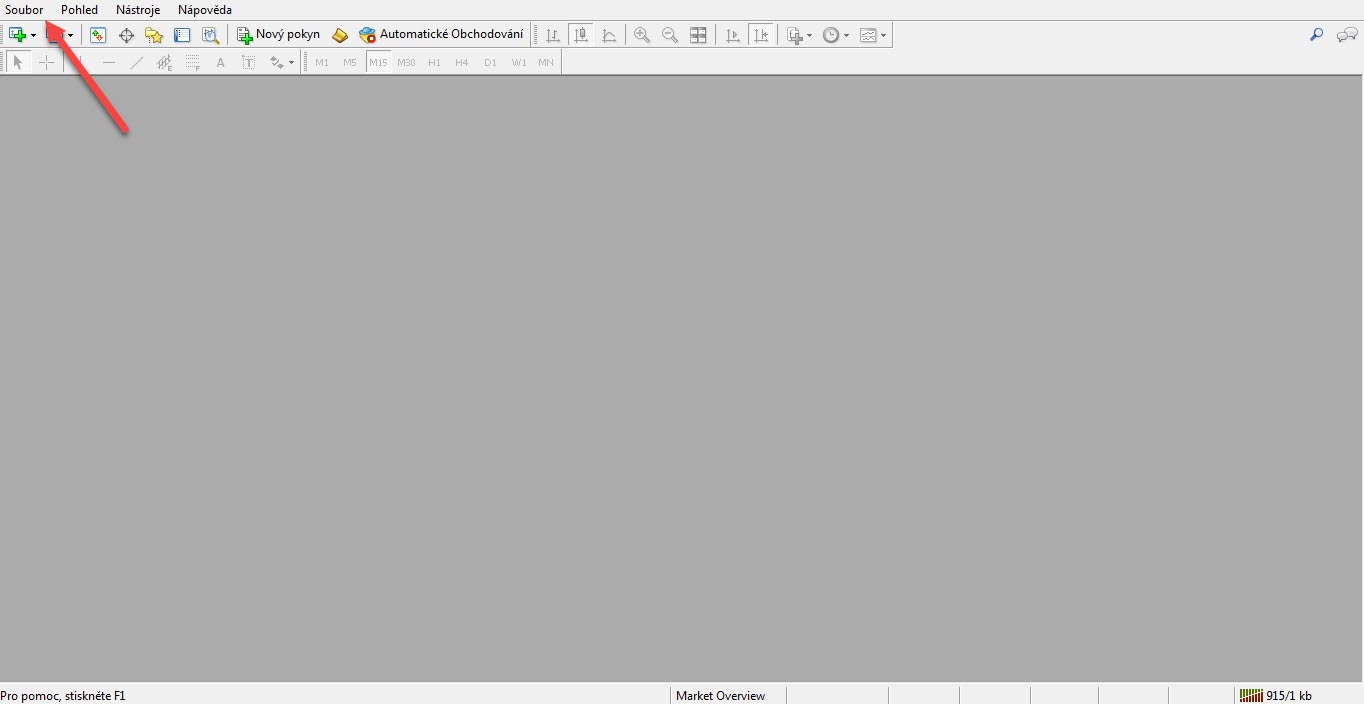Click the Market Overview status entry
1364x704 pixels.
coord(720,695)
